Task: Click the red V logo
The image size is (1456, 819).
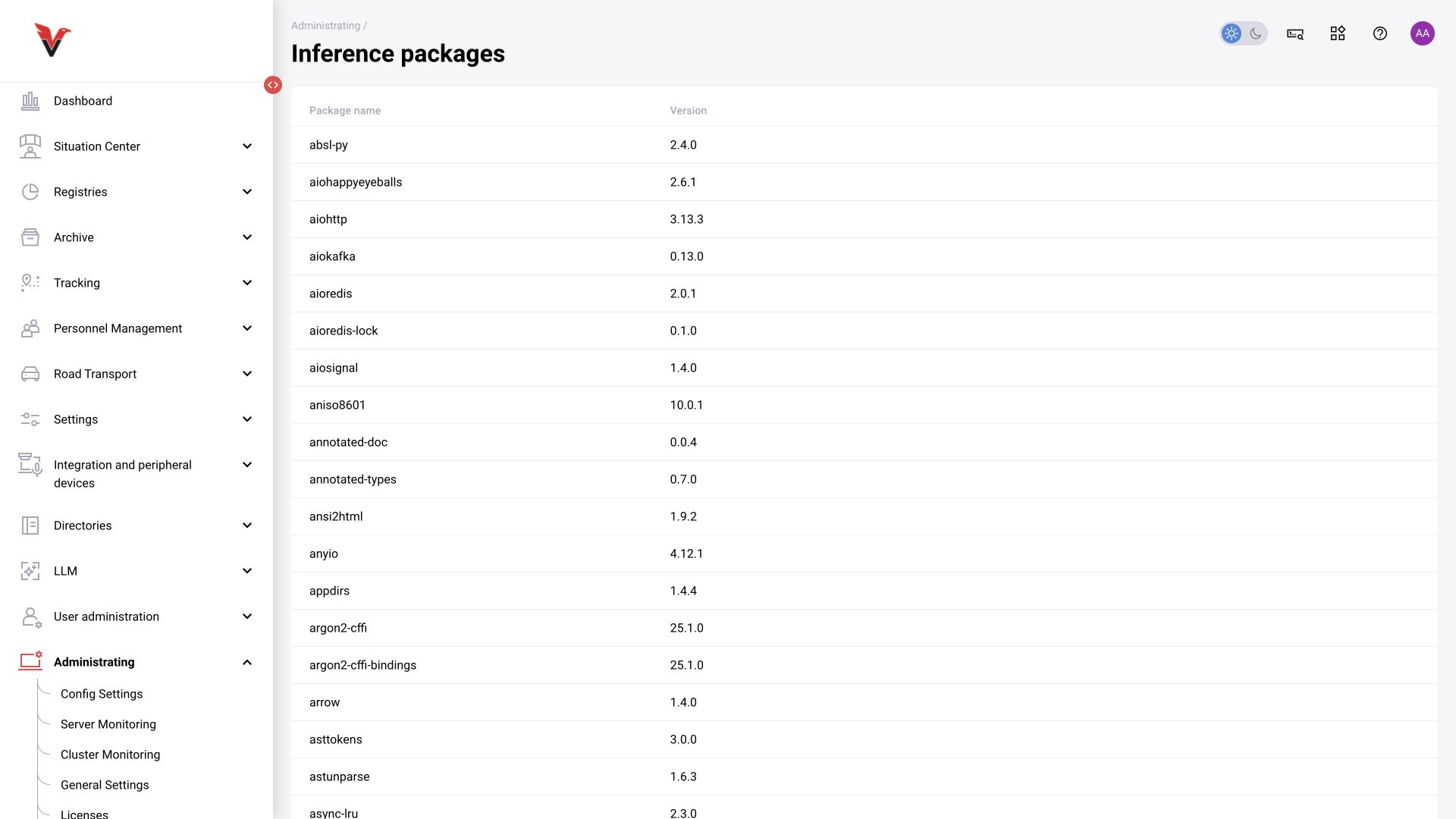Action: point(52,40)
